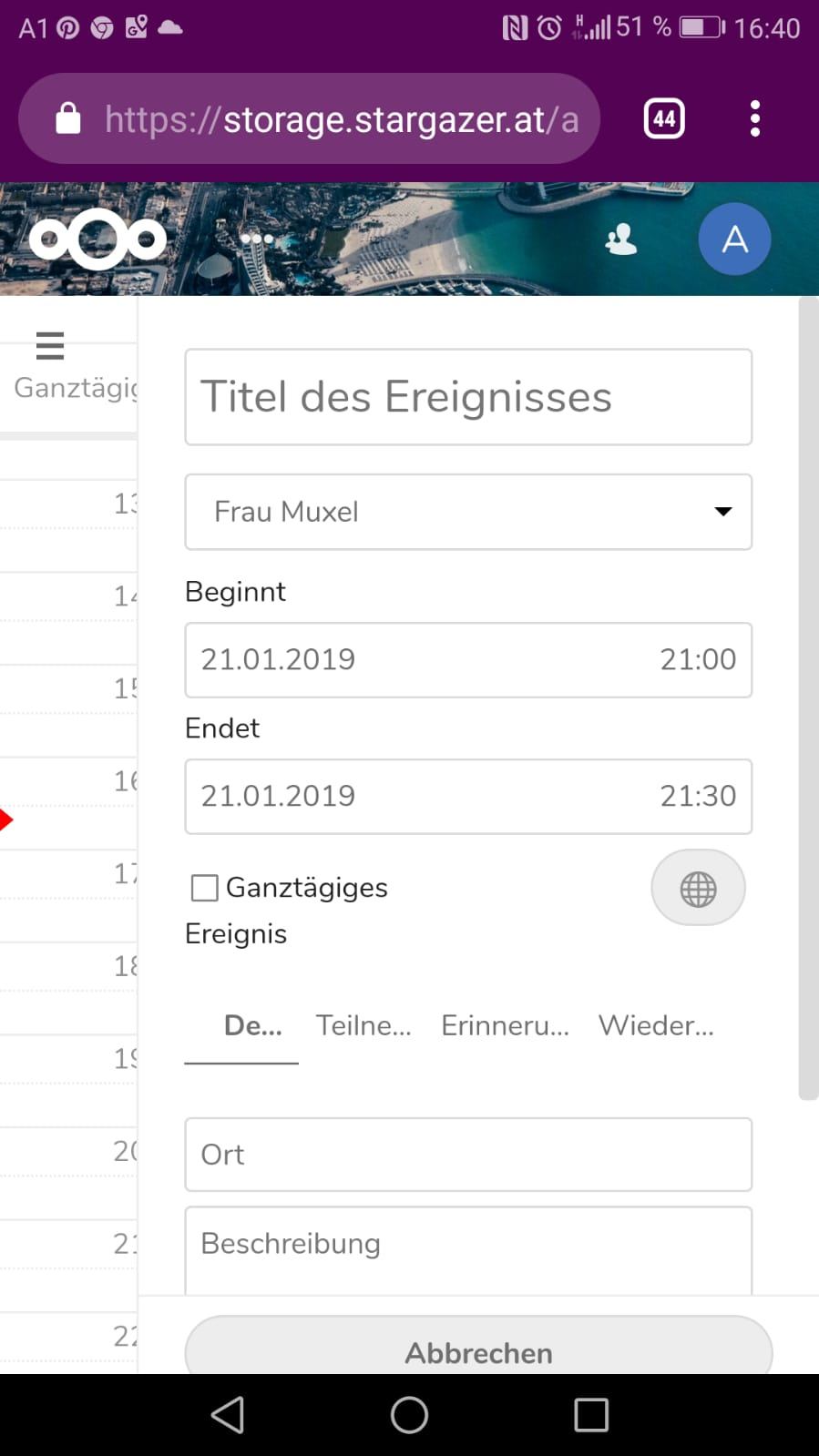
Task: Tap the Nextcloud logo icon
Action: 97,239
